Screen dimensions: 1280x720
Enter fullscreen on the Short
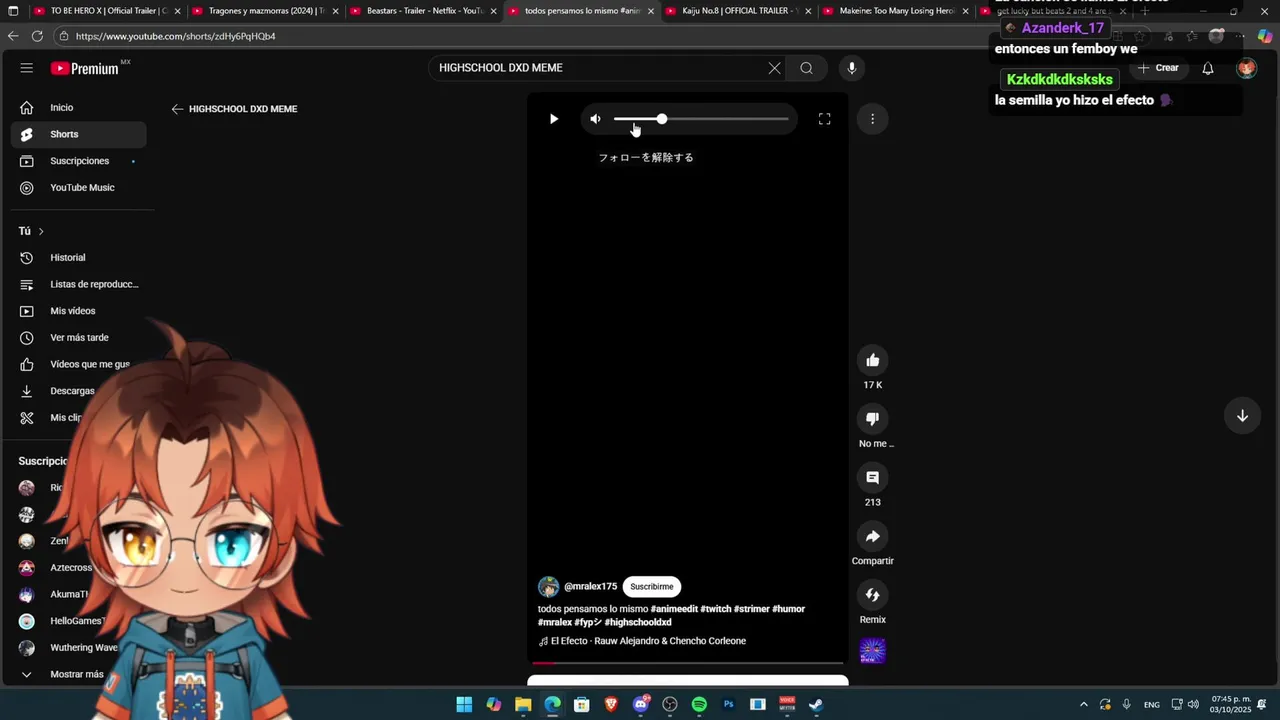[x=824, y=119]
